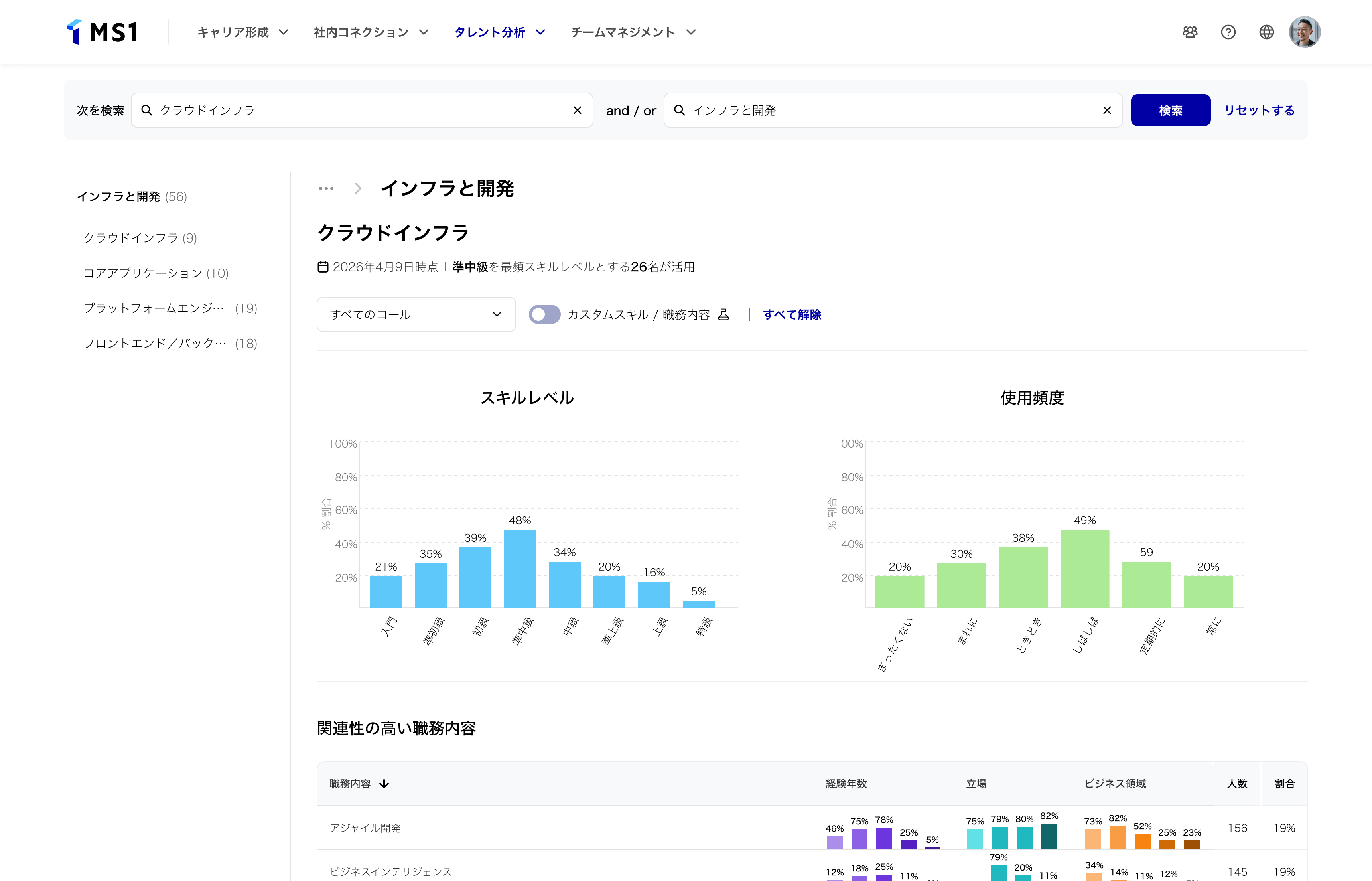The width and height of the screenshot is (1372, 881).
Task: Click breadcrumb ellipsis icon
Action: tap(326, 188)
